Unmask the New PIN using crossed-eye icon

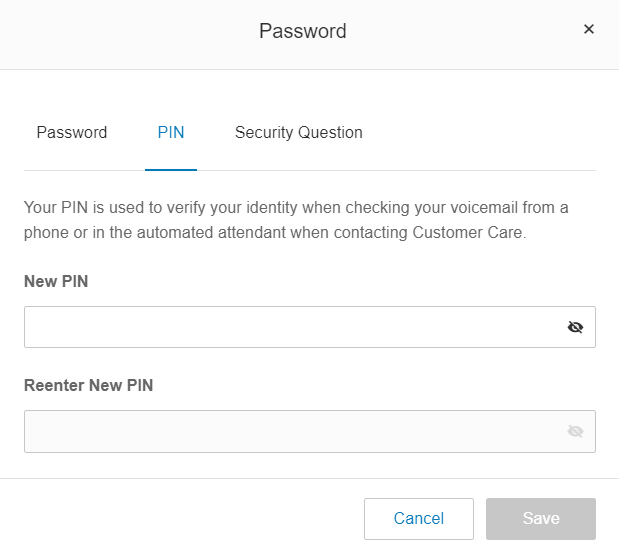pyautogui.click(x=575, y=327)
